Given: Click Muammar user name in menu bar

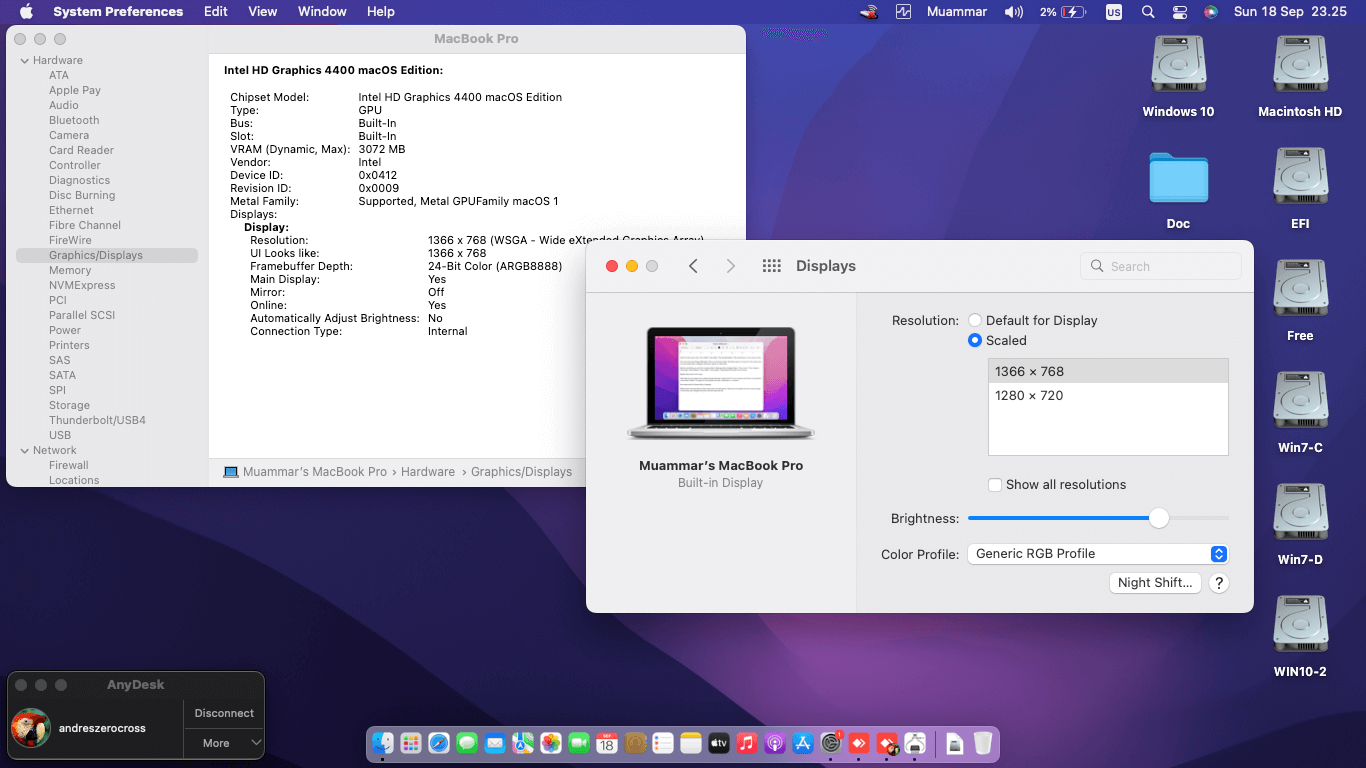Looking at the screenshot, I should tap(957, 12).
